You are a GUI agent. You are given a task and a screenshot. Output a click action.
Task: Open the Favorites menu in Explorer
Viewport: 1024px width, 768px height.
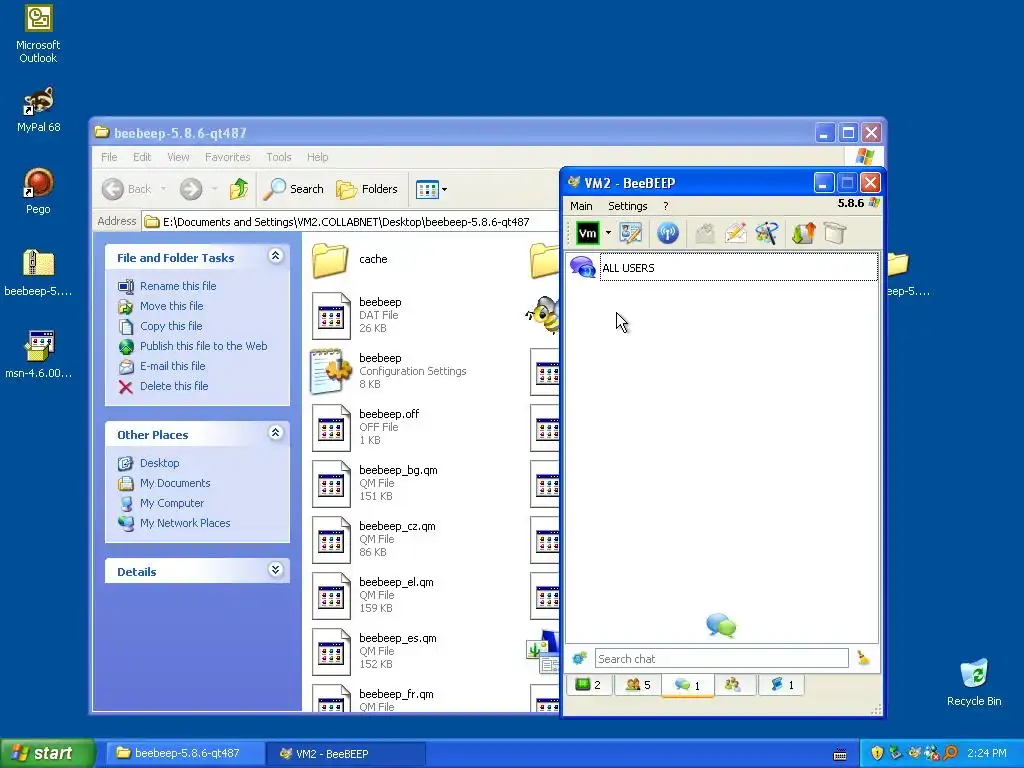click(x=227, y=157)
